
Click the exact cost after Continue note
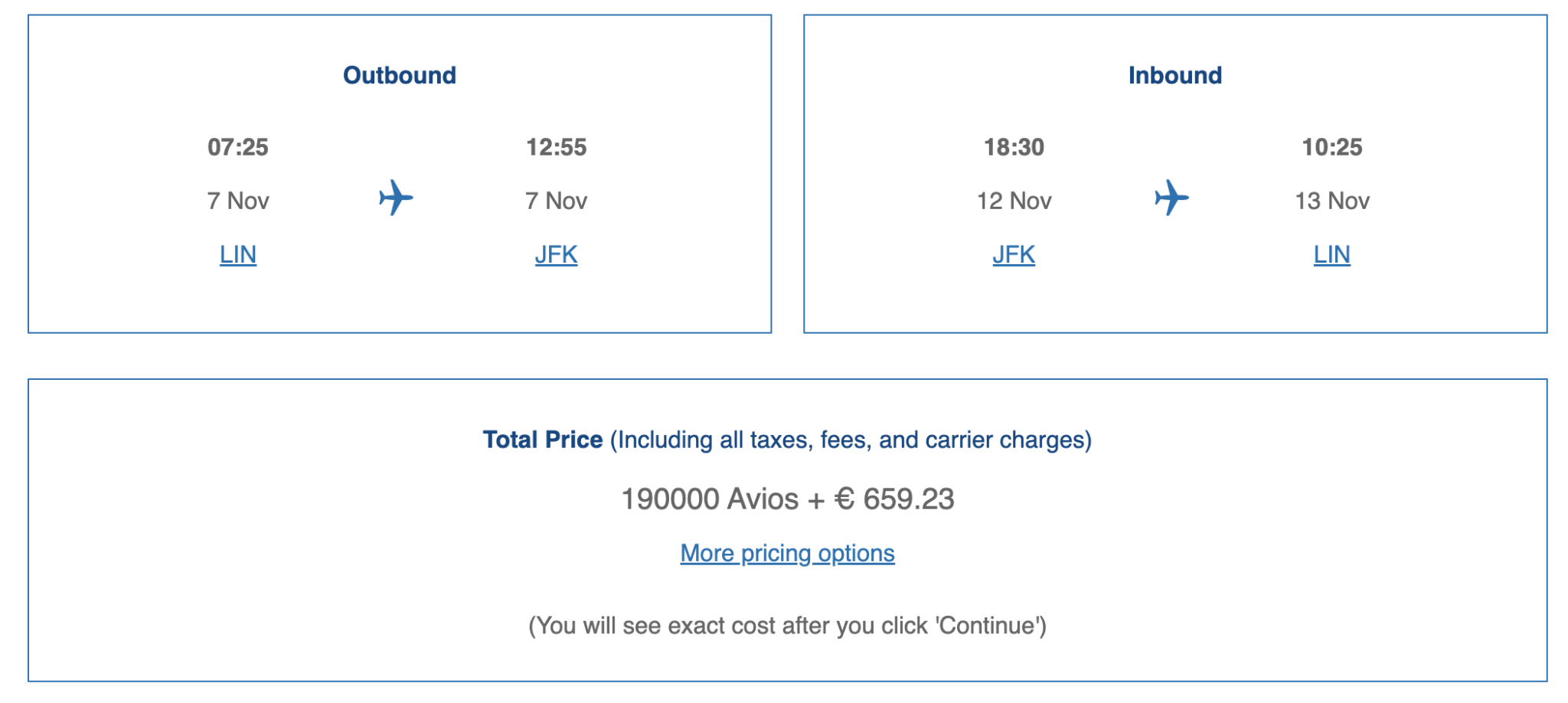(x=787, y=626)
